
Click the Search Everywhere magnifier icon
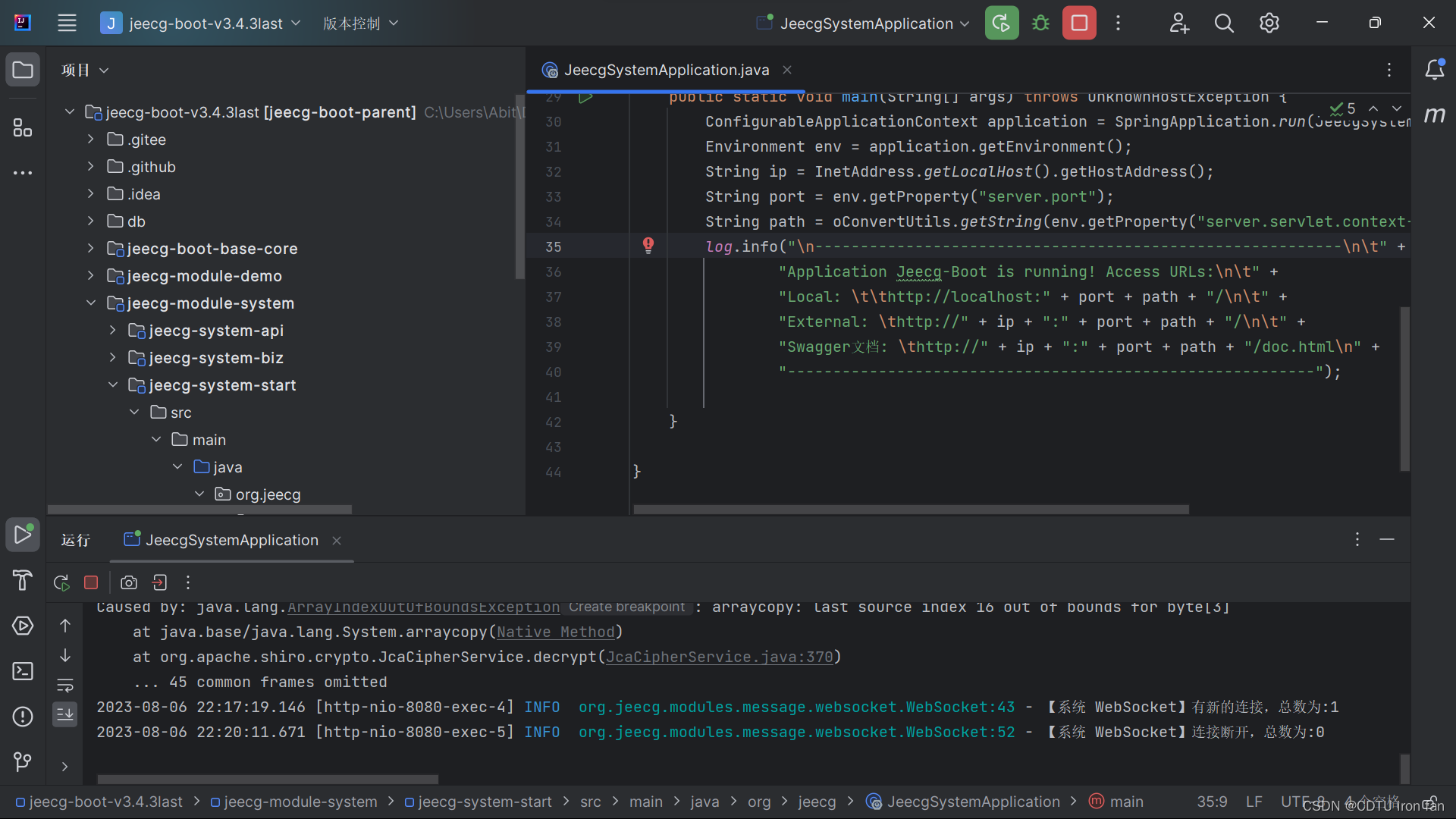pyautogui.click(x=1223, y=23)
